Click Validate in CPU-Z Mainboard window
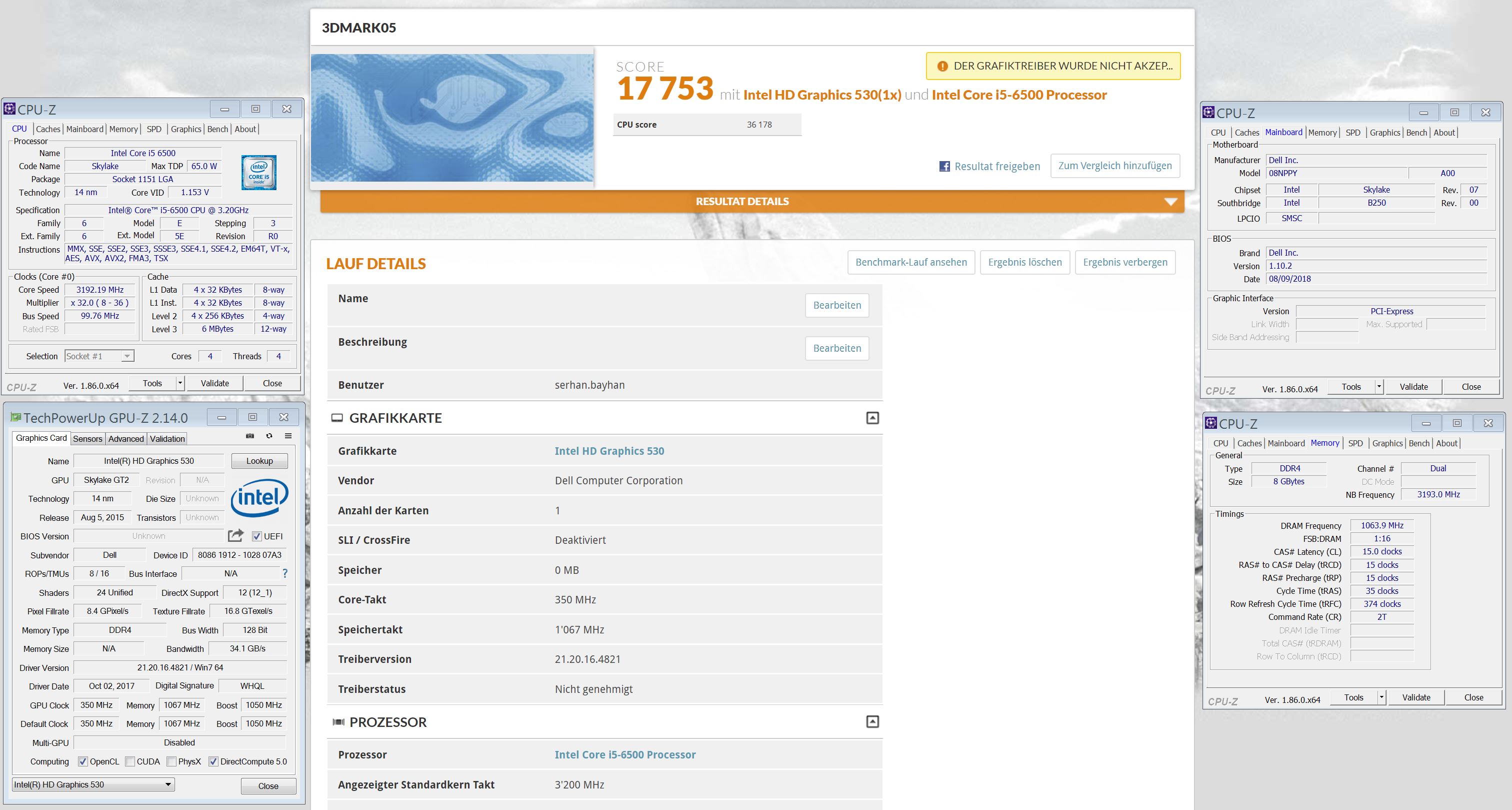The width and height of the screenshot is (1512, 810). point(1414,387)
